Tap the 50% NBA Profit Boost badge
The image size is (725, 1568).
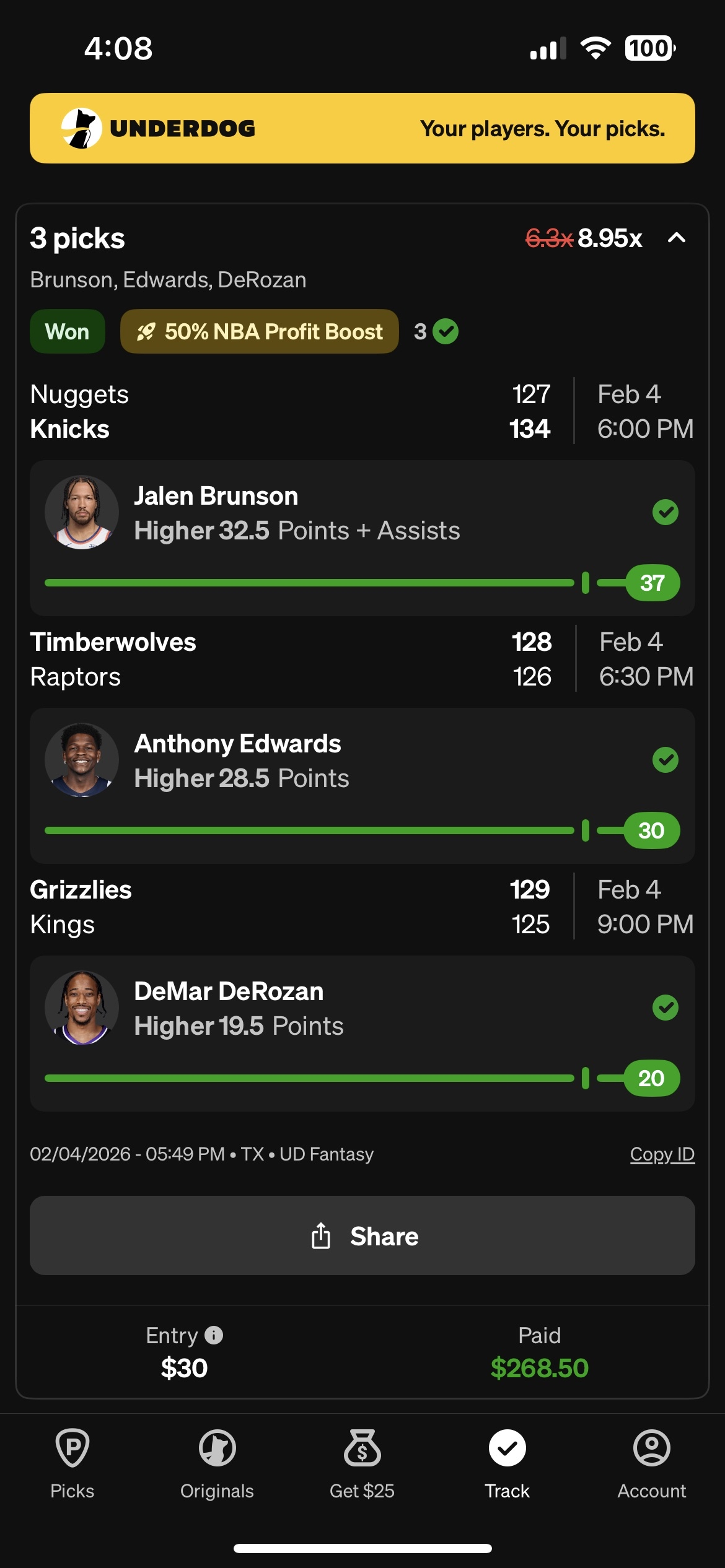[x=259, y=332]
